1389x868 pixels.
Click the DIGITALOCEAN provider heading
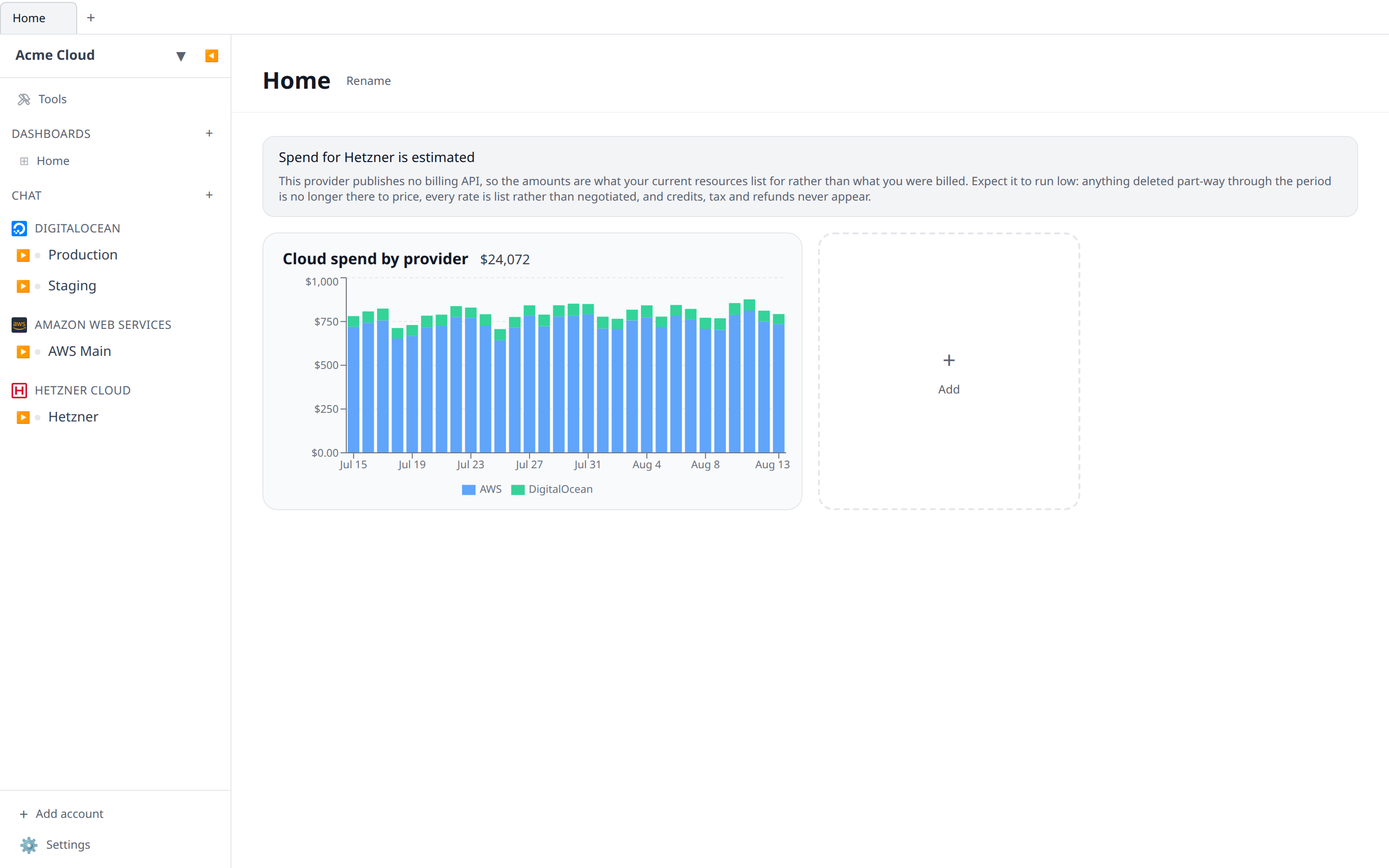78,229
